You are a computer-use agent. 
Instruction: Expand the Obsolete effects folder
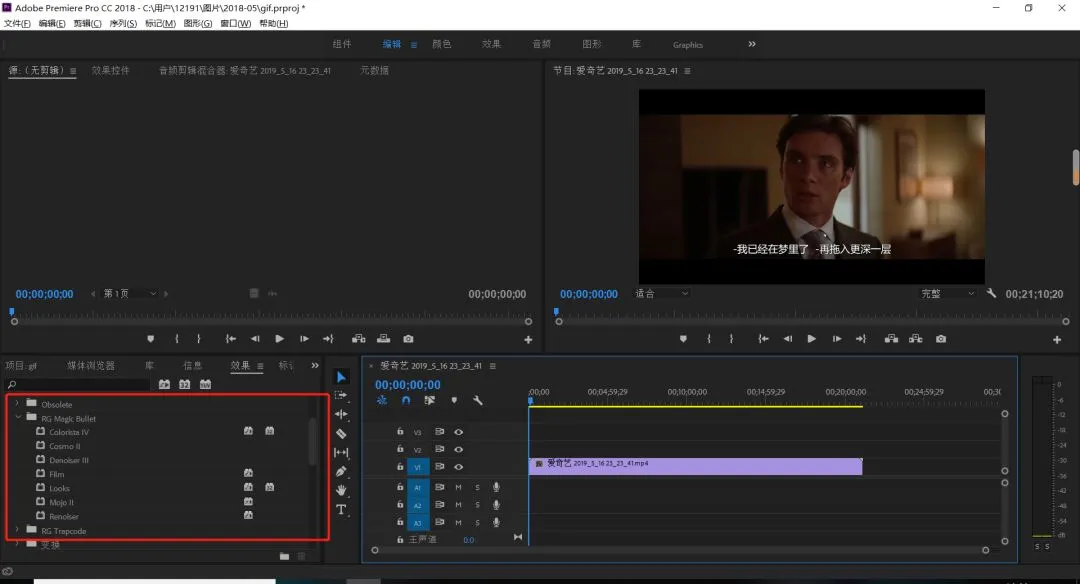pyautogui.click(x=17, y=404)
